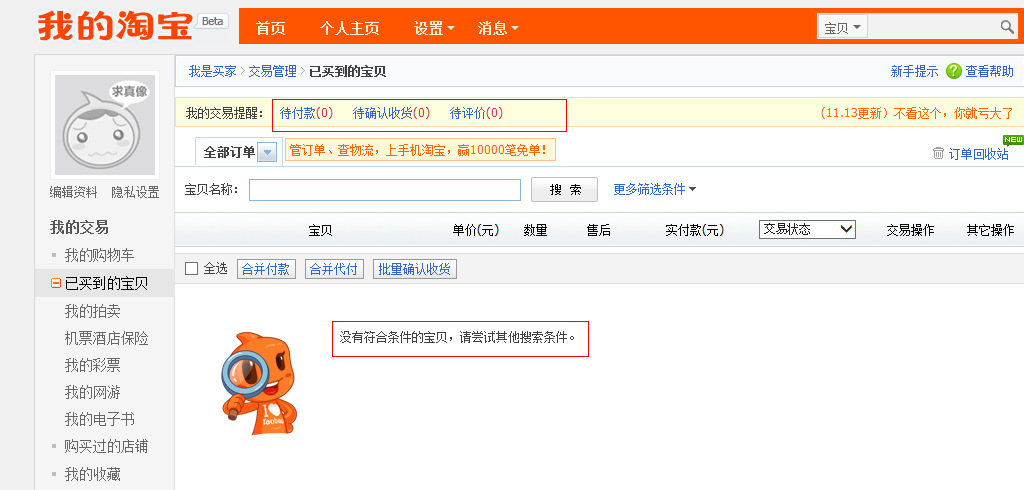Click the 批量确认收货 button
The width and height of the screenshot is (1024, 490).
(415, 269)
